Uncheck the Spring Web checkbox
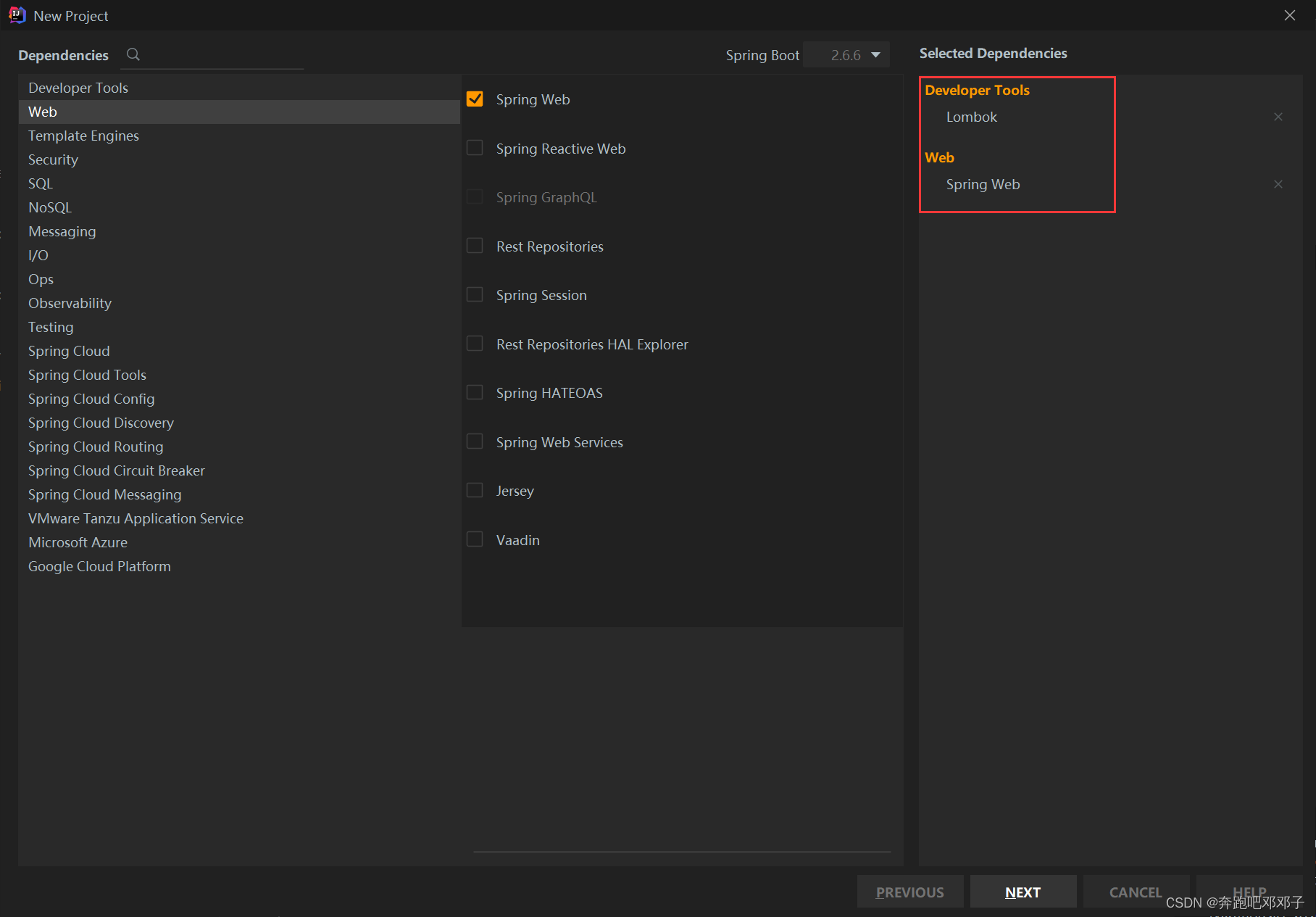 point(475,99)
